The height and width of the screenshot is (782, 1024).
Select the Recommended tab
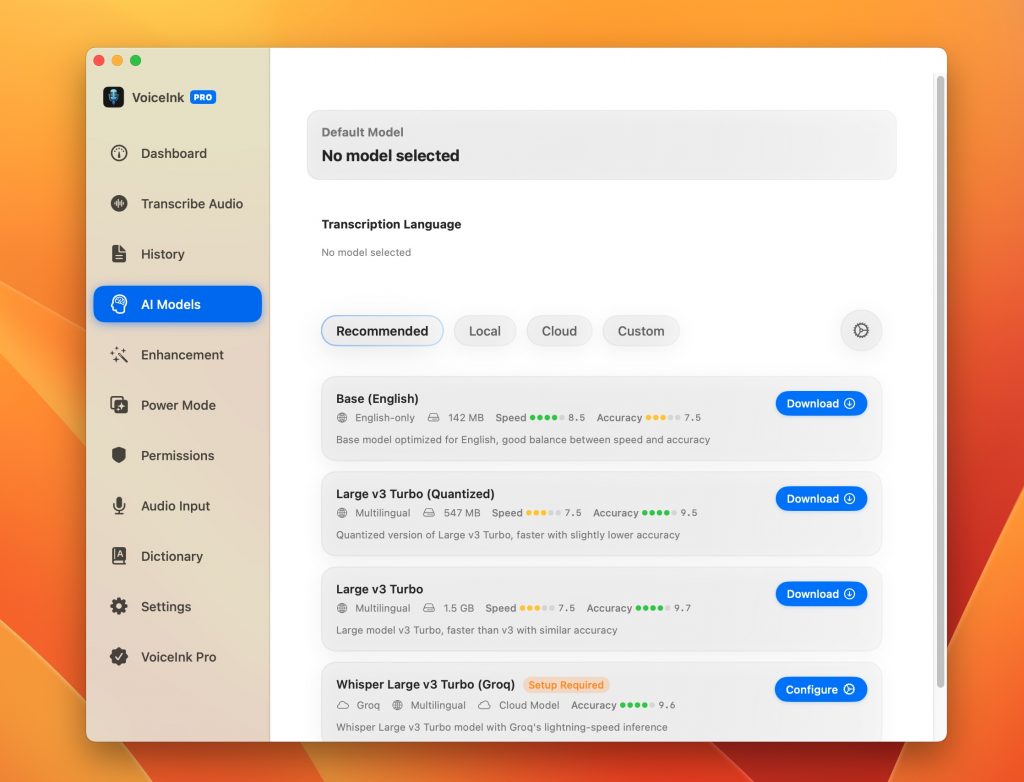coord(382,330)
